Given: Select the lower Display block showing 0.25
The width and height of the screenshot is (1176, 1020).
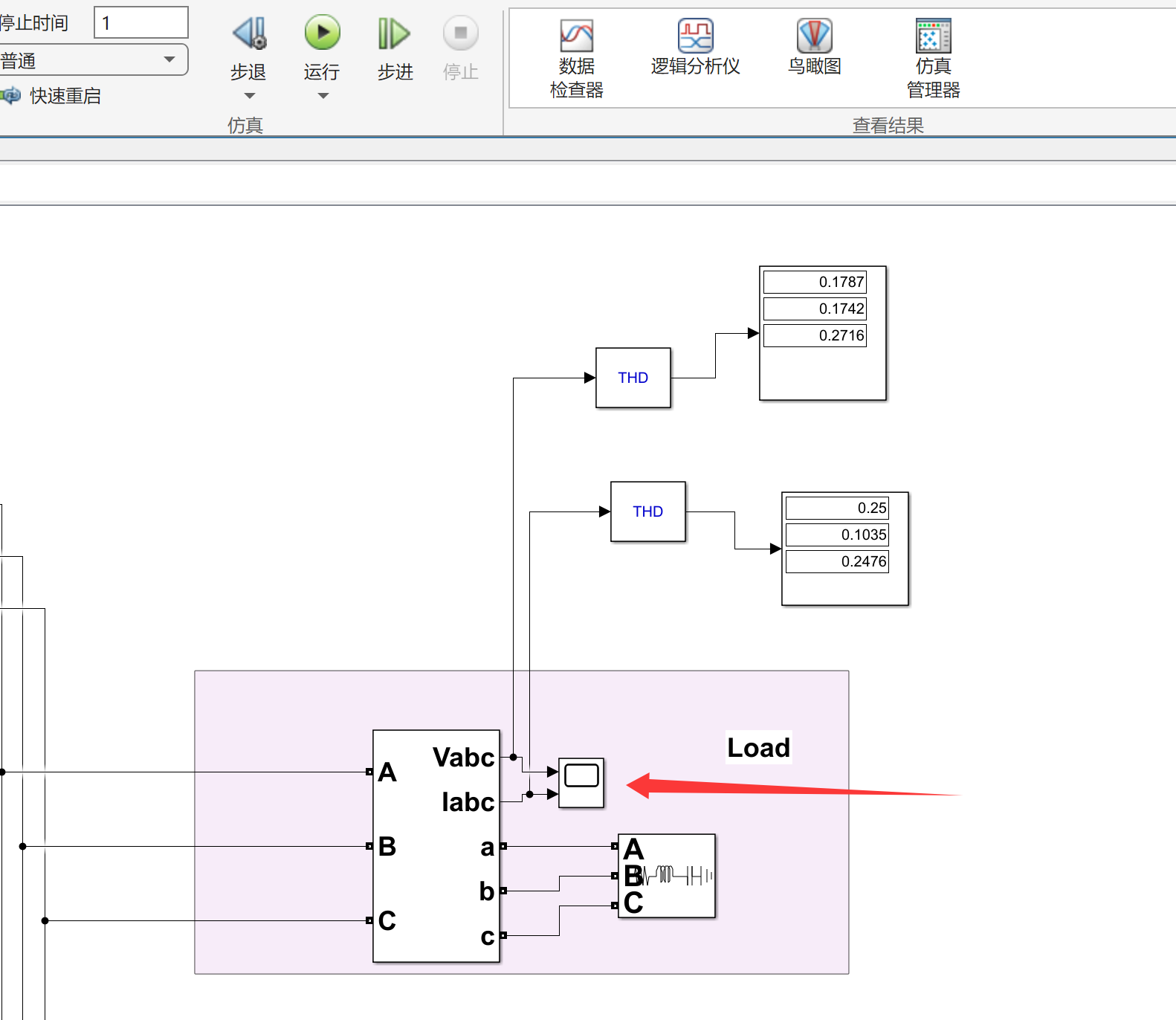Looking at the screenshot, I should coord(845,549).
